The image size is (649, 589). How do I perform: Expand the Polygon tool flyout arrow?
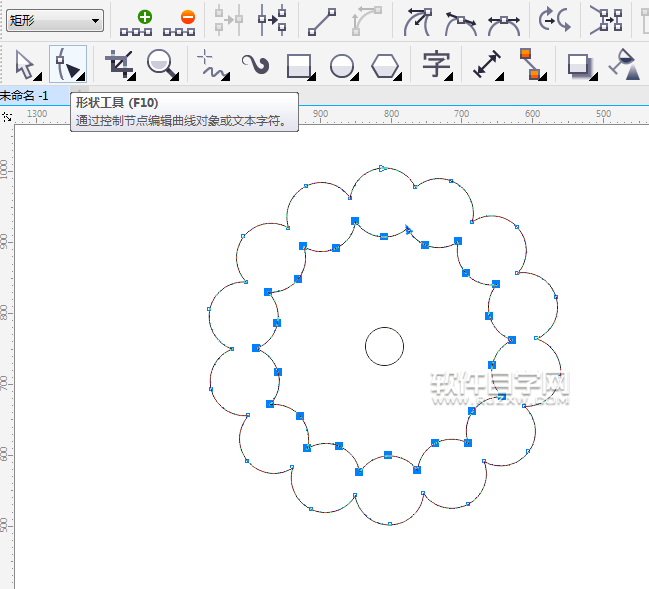(398, 76)
